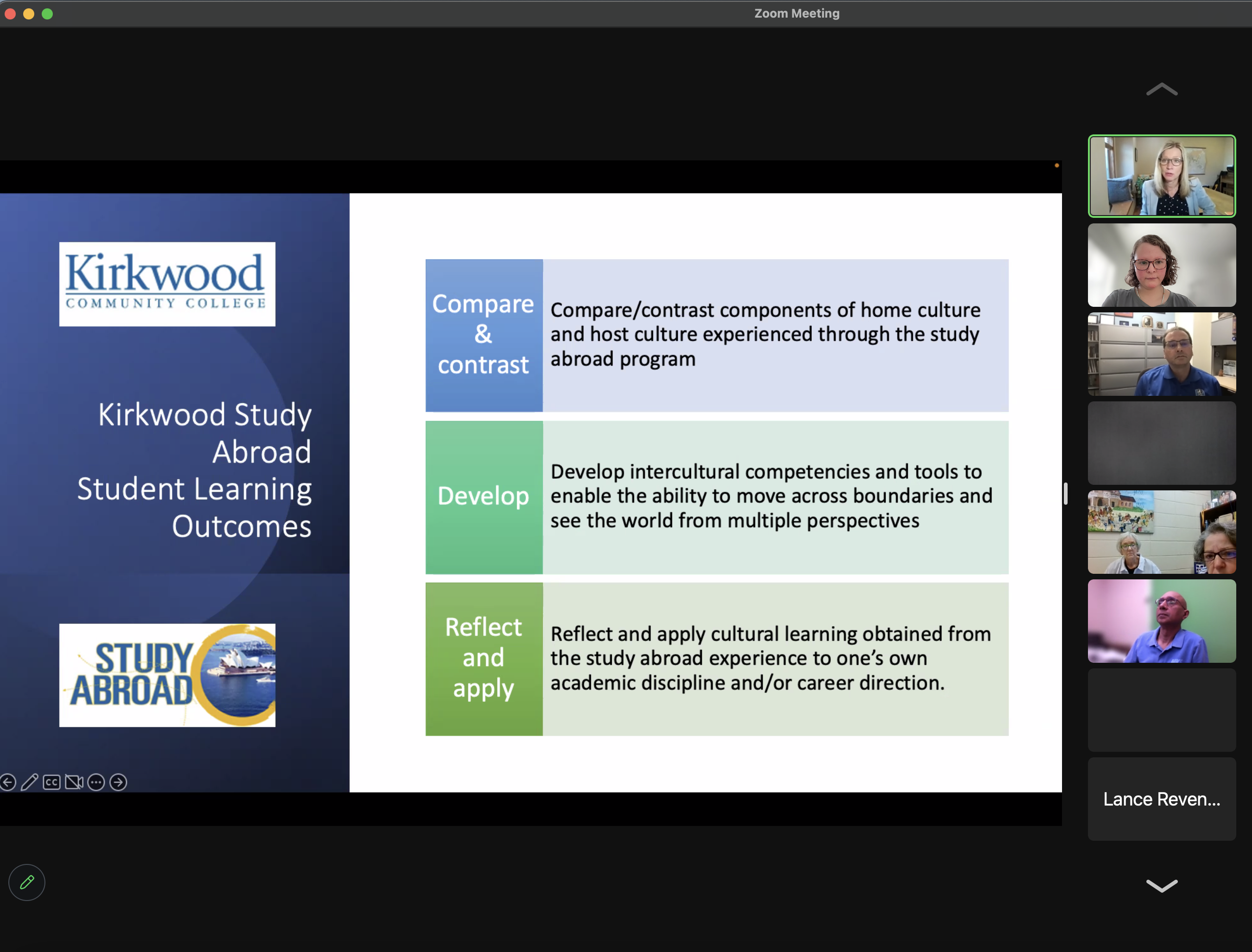Click the Kirkwood Community College logo

[167, 284]
